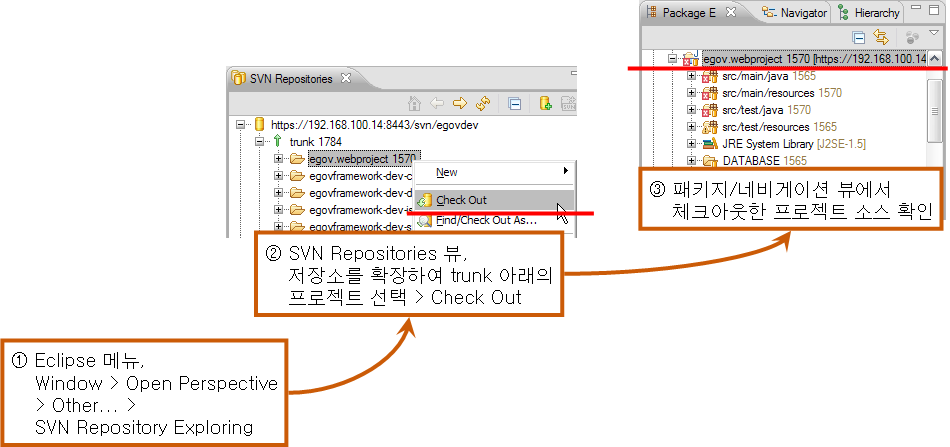This screenshot has width=950, height=447.
Task: Expand the src/main/java source folder
Action: pos(691,76)
